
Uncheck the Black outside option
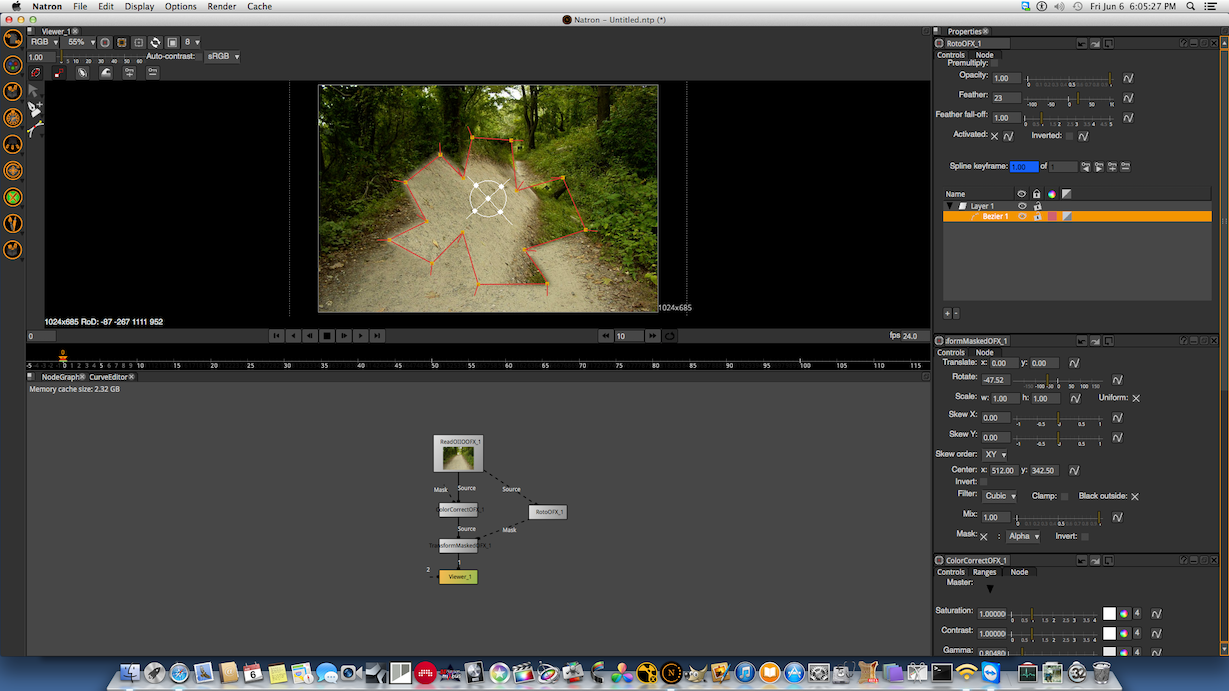(1135, 496)
